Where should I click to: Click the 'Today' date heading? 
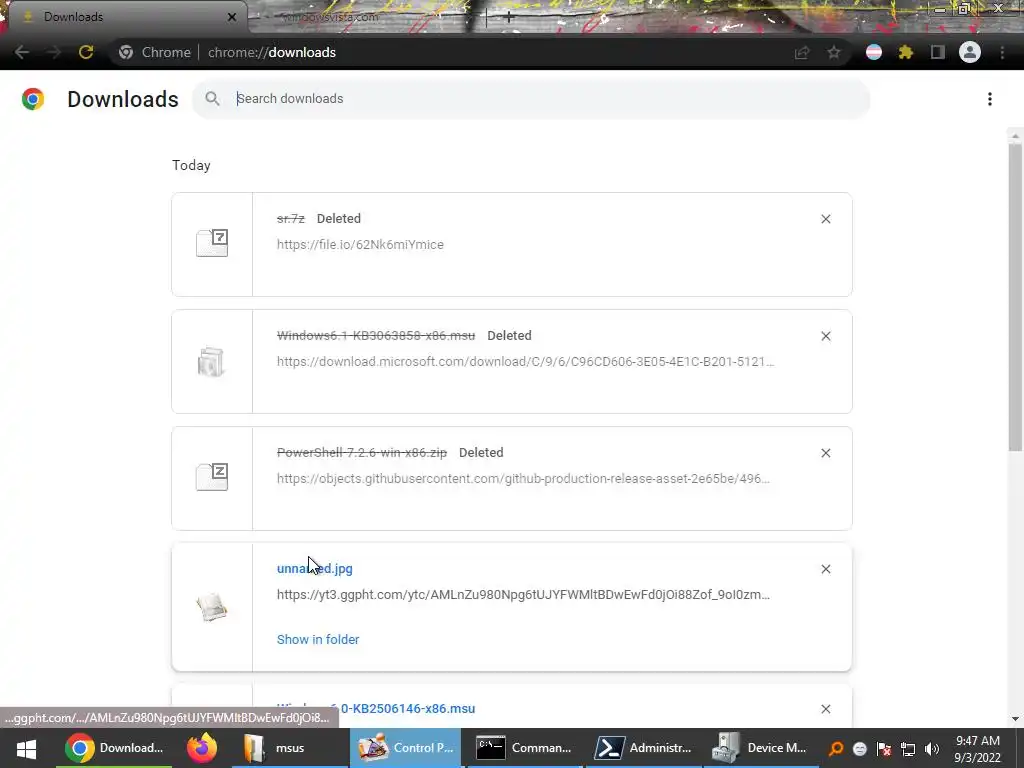(191, 165)
